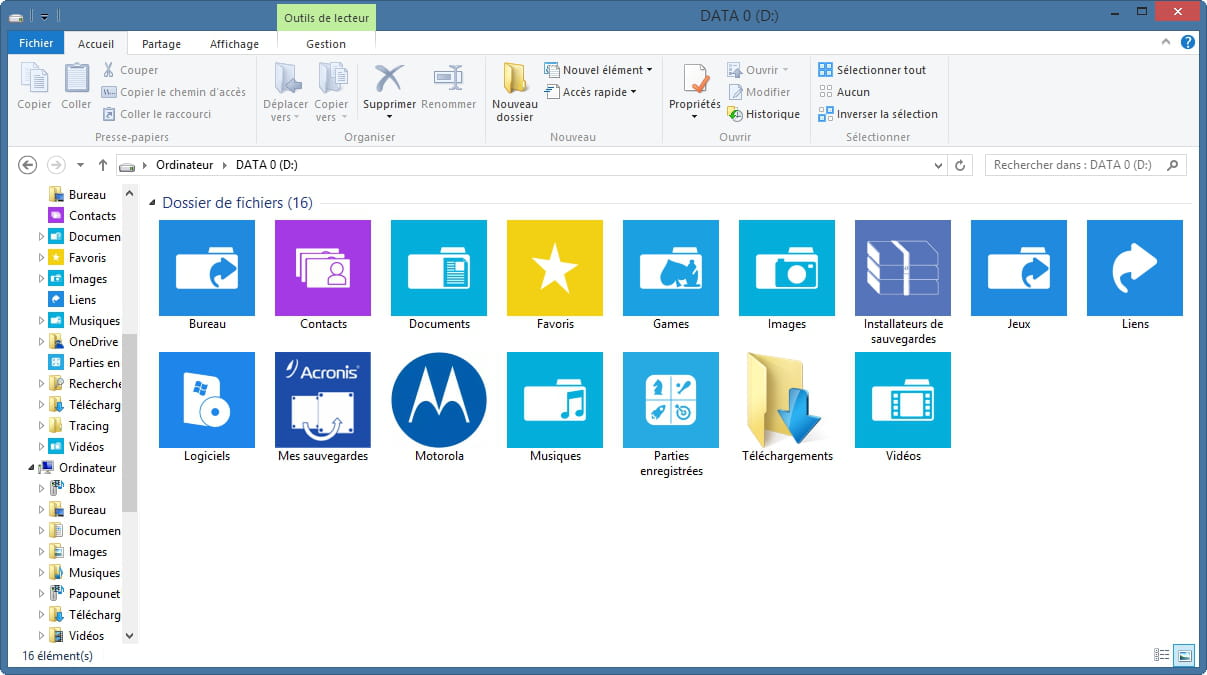Viewport: 1207px width, 675px height.
Task: Open the Acronis Mes sauvegardes folder
Action: (322, 400)
